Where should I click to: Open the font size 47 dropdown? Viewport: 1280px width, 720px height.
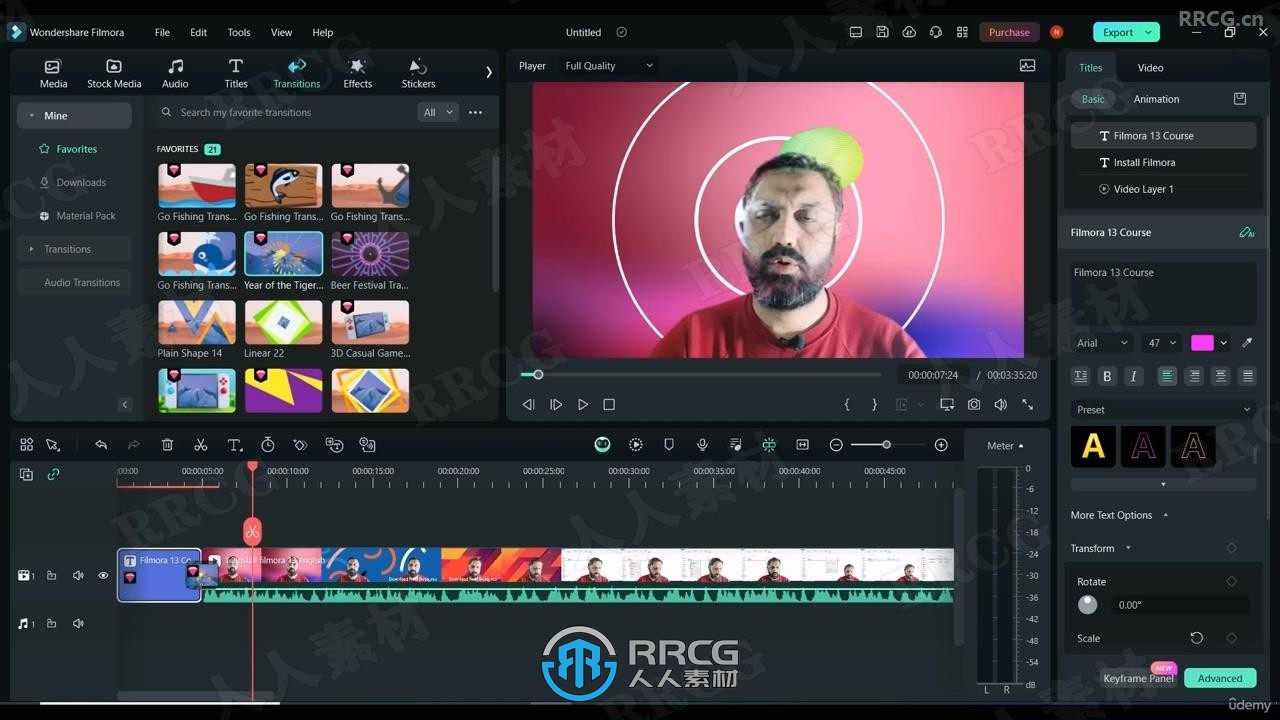(x=1162, y=343)
